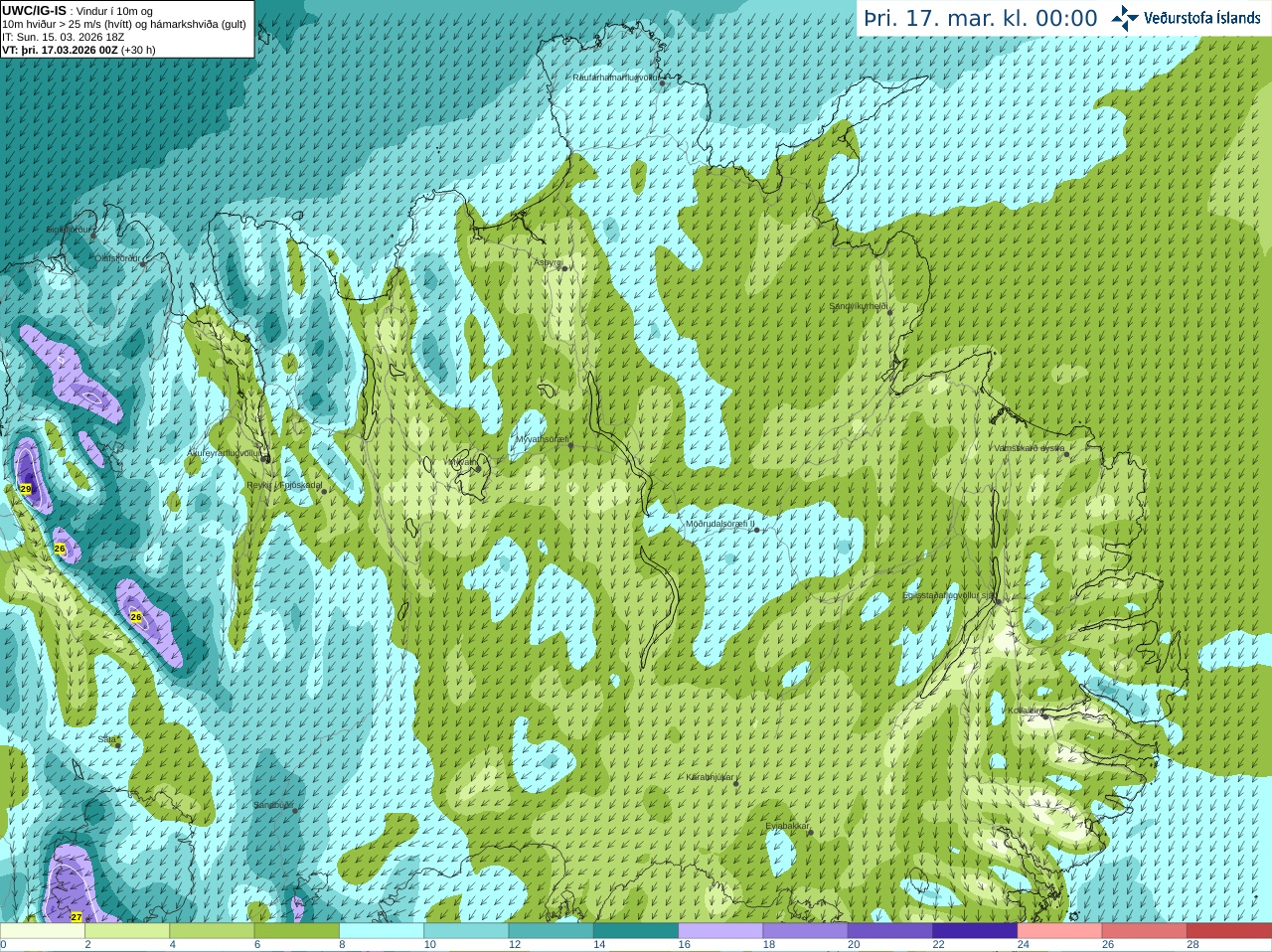Screen dimensions: 1272x952
Task: Click the Kárahnjúkar station label
Action: pos(710,777)
